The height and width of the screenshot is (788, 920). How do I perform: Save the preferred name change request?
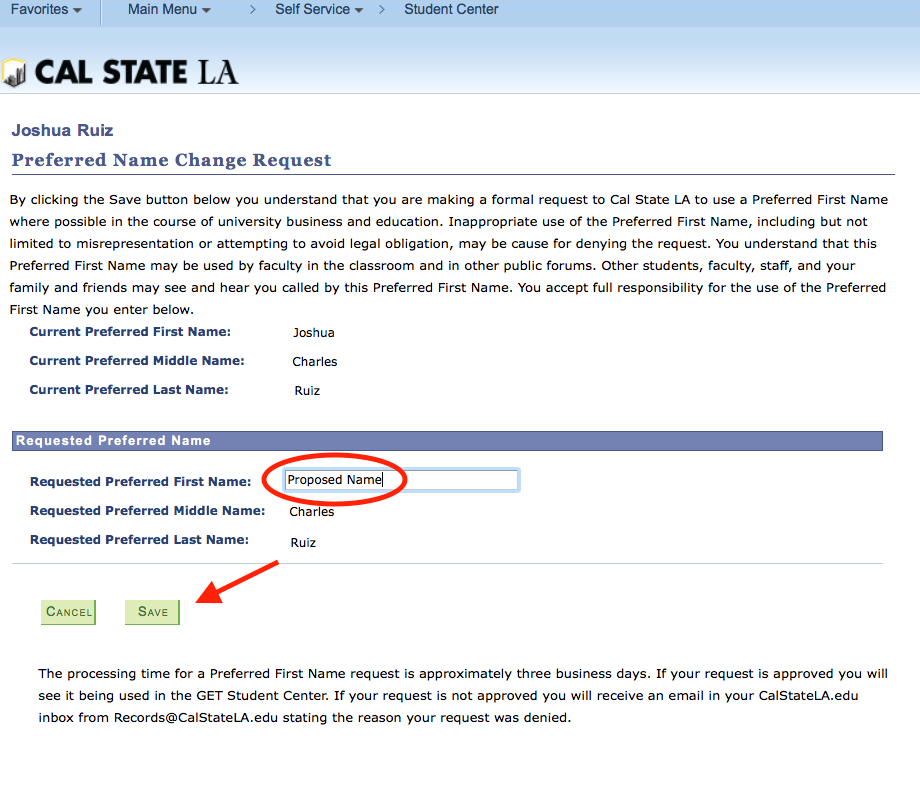tap(152, 611)
